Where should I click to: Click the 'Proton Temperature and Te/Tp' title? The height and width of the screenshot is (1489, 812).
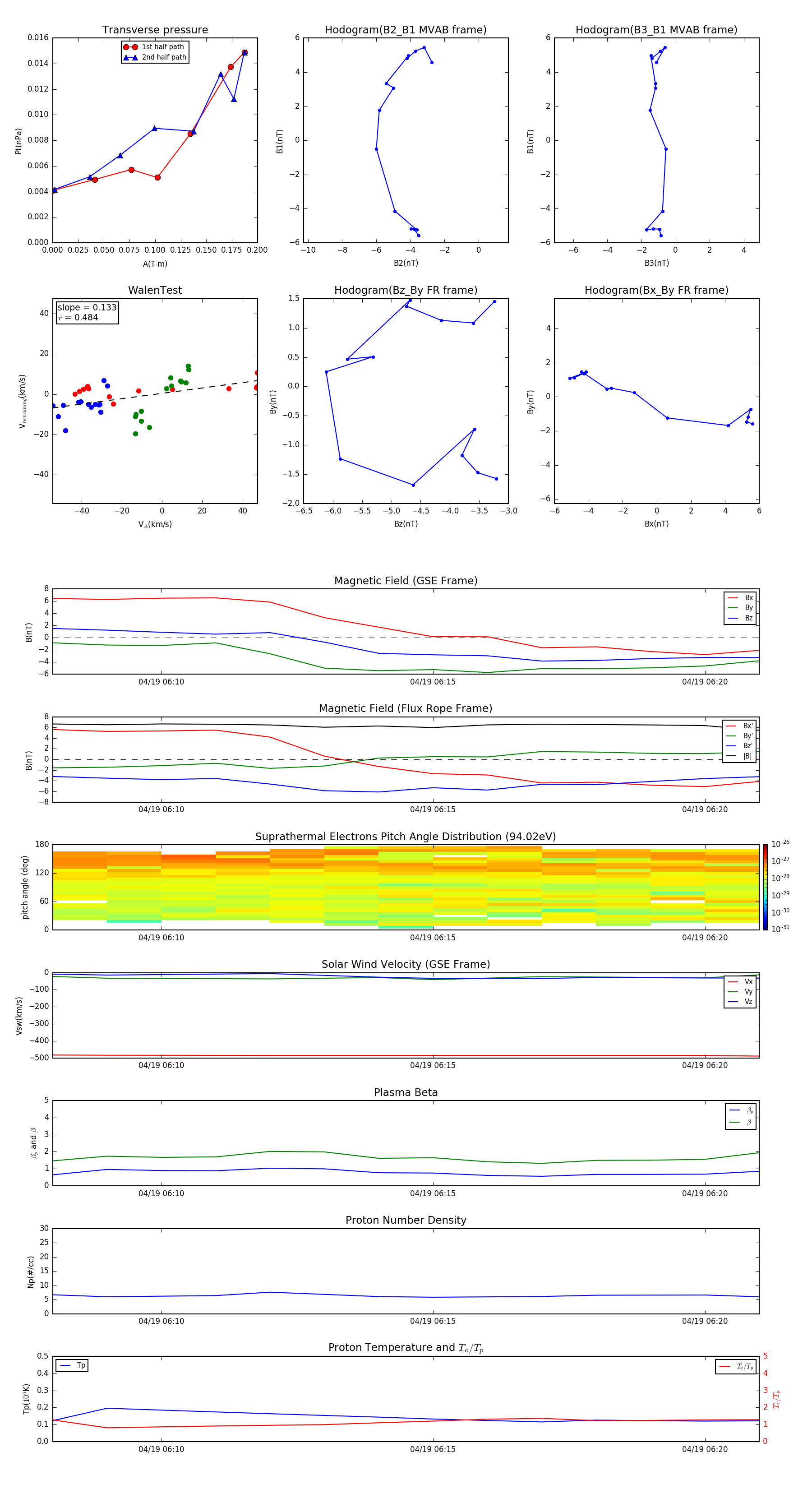tap(406, 1348)
